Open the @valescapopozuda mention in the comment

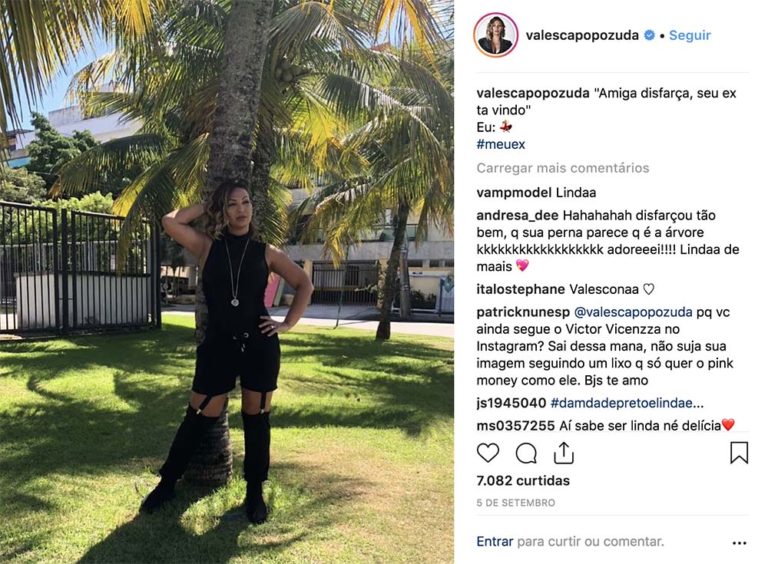633,312
